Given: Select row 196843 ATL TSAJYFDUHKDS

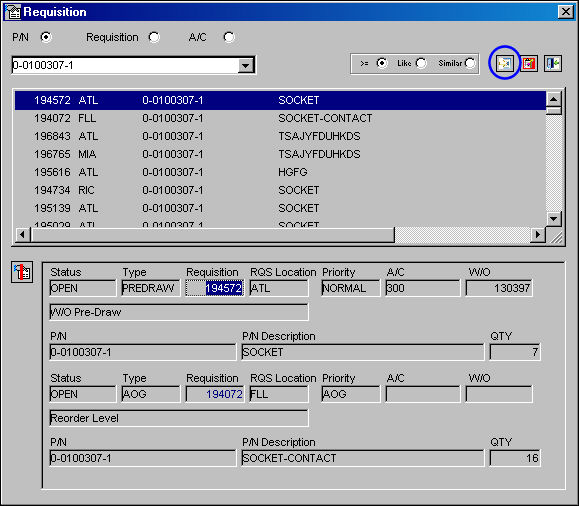Looking at the screenshot, I should pyautogui.click(x=280, y=136).
